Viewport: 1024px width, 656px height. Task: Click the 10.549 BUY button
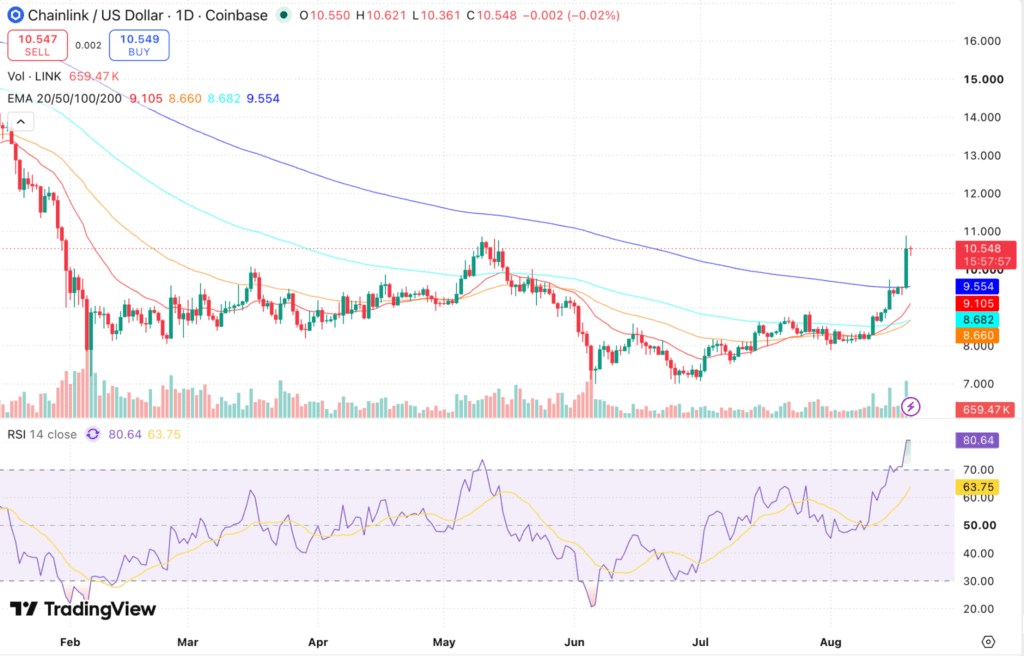click(139, 45)
